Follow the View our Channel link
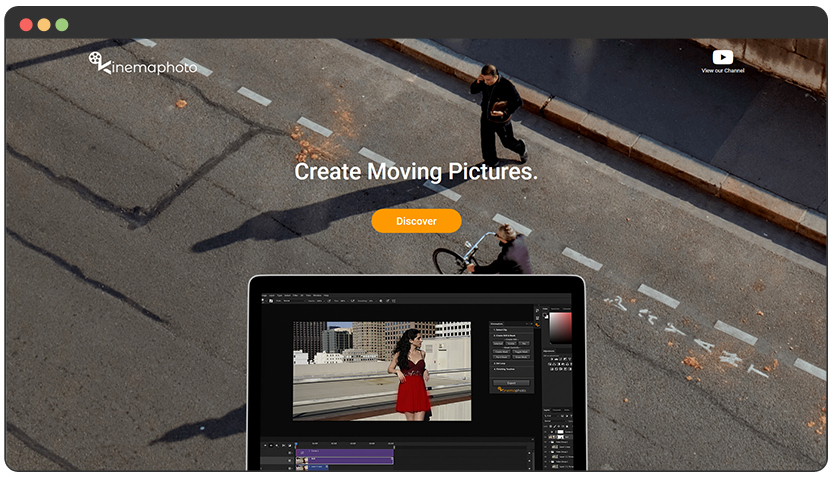833x477 pixels. pyautogui.click(x=722, y=71)
